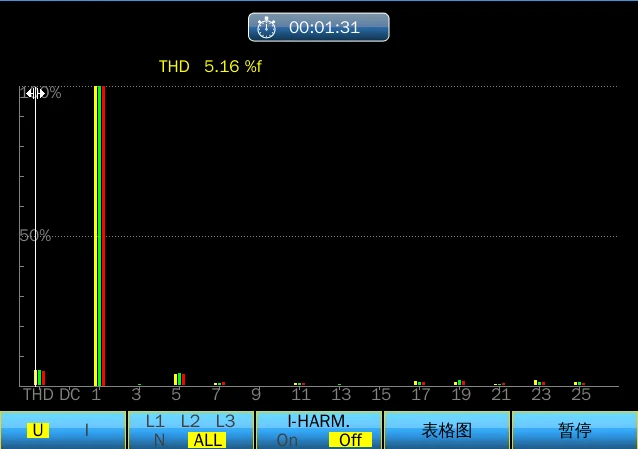This screenshot has height=449, width=638.
Task: Click harmonic order 21 axis label
Action: [x=501, y=394]
